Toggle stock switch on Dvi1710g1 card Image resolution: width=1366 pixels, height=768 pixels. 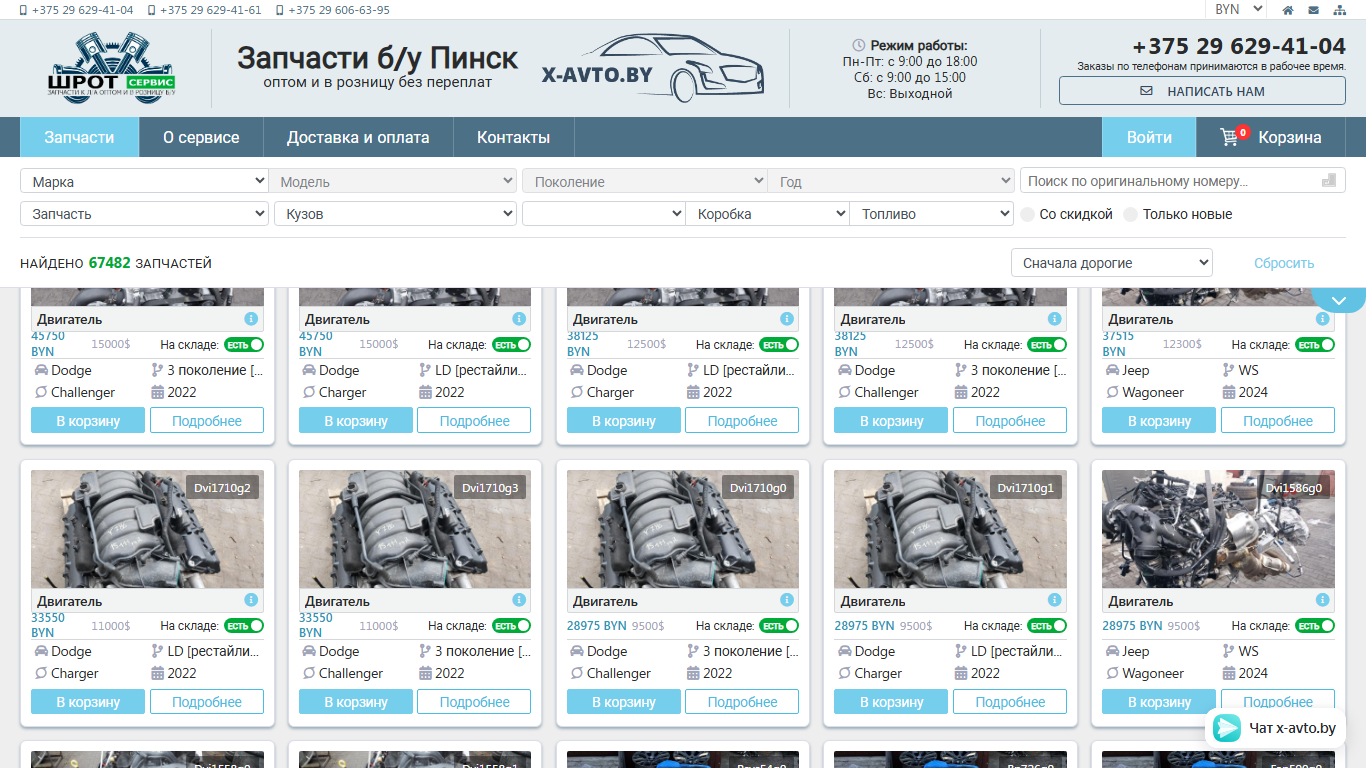pos(1047,626)
